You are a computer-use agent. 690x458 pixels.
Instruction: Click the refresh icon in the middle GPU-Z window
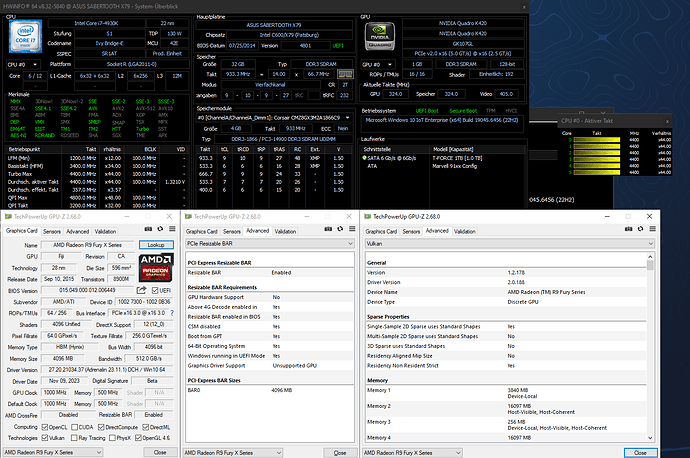click(x=340, y=229)
